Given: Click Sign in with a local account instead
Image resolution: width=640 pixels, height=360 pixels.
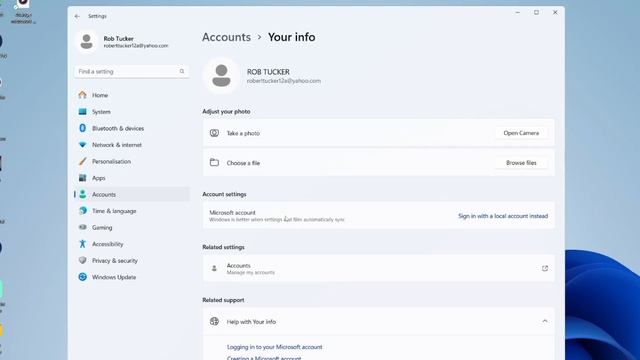Looking at the screenshot, I should tap(503, 216).
